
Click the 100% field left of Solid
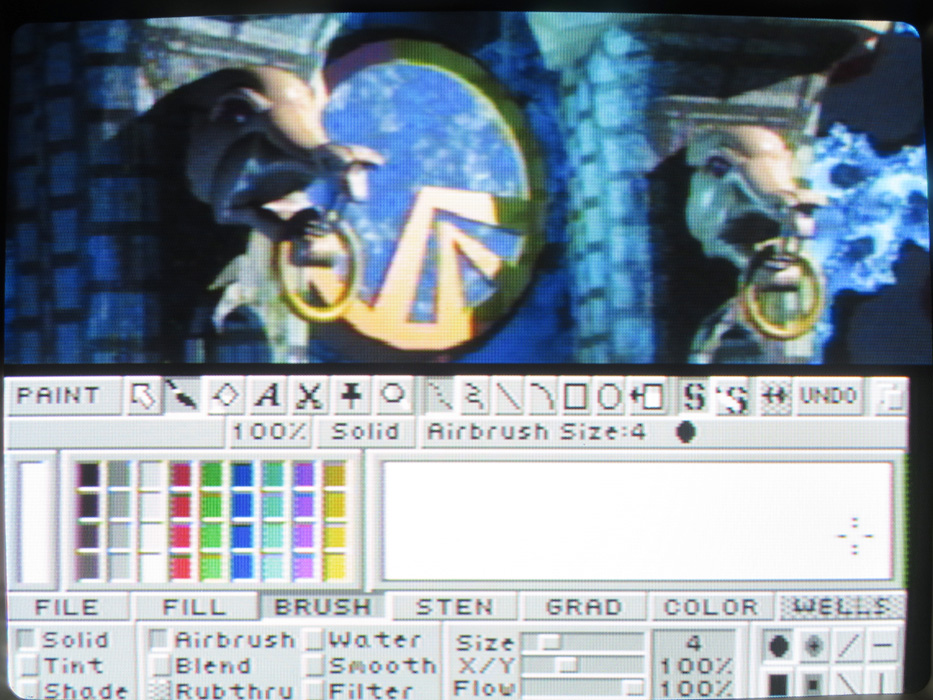pos(268,432)
